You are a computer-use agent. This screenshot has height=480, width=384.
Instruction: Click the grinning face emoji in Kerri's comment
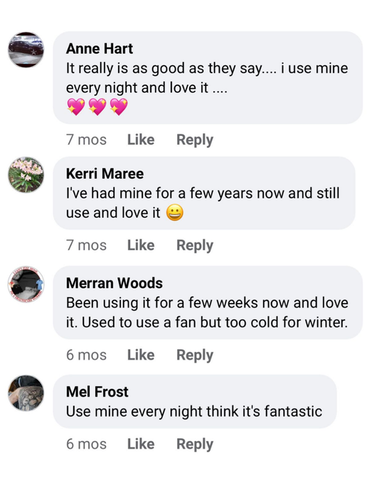click(175, 213)
